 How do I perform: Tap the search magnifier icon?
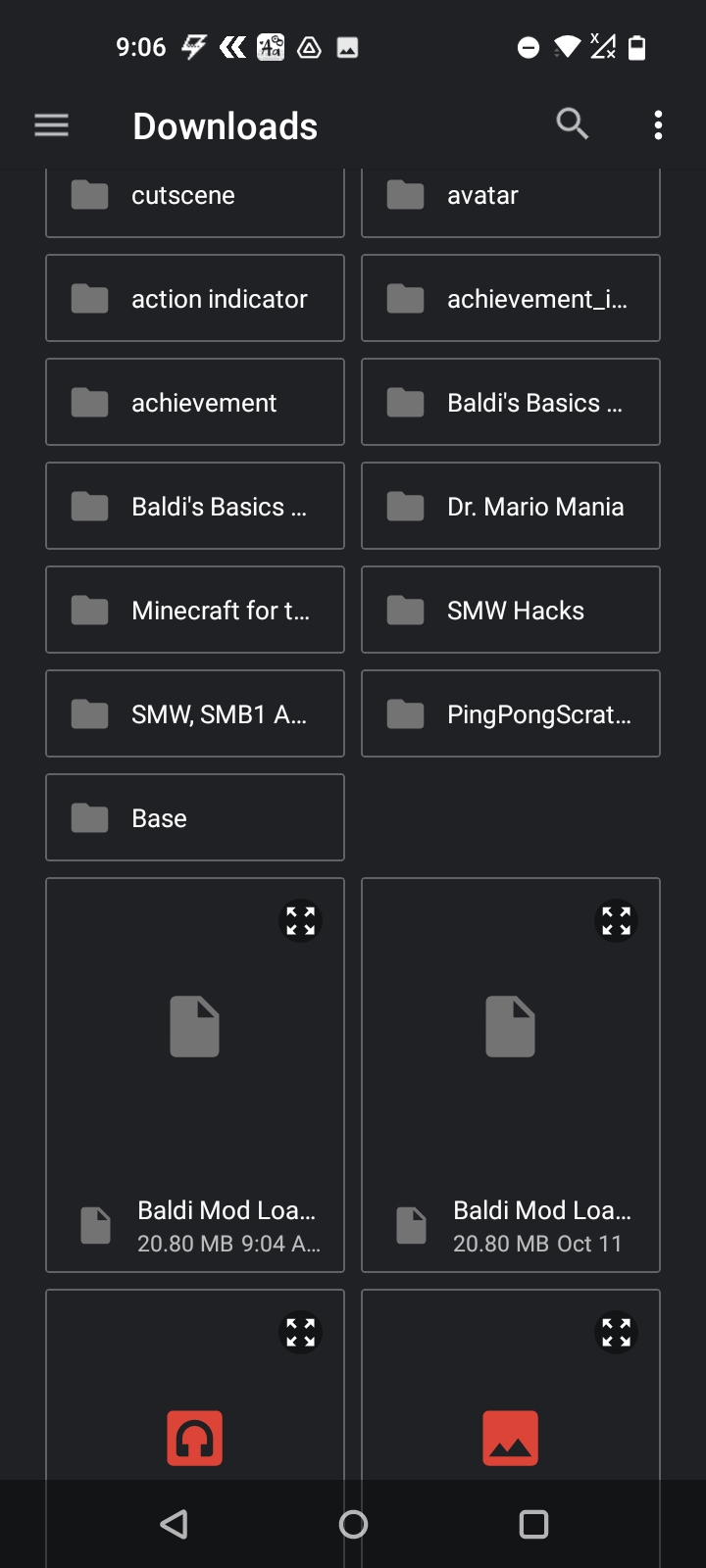573,124
